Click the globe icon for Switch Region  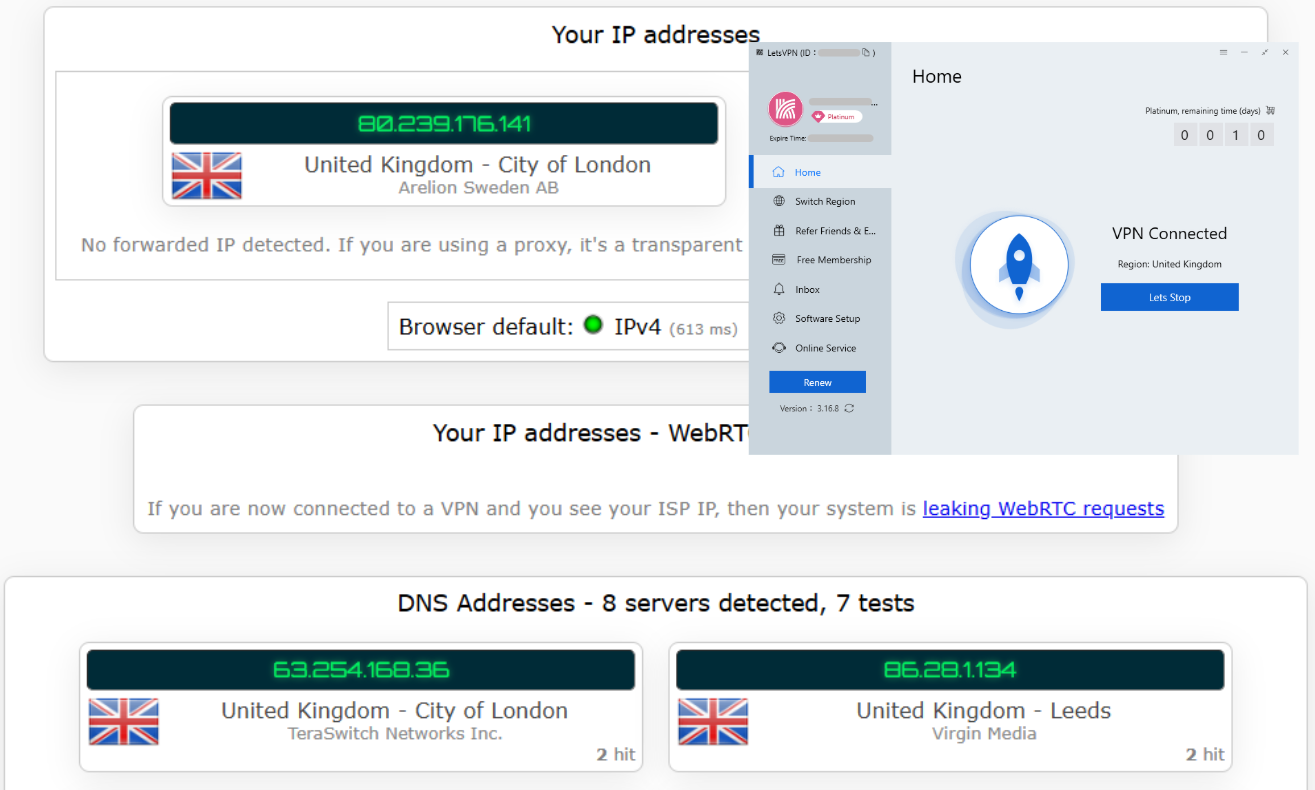click(779, 201)
